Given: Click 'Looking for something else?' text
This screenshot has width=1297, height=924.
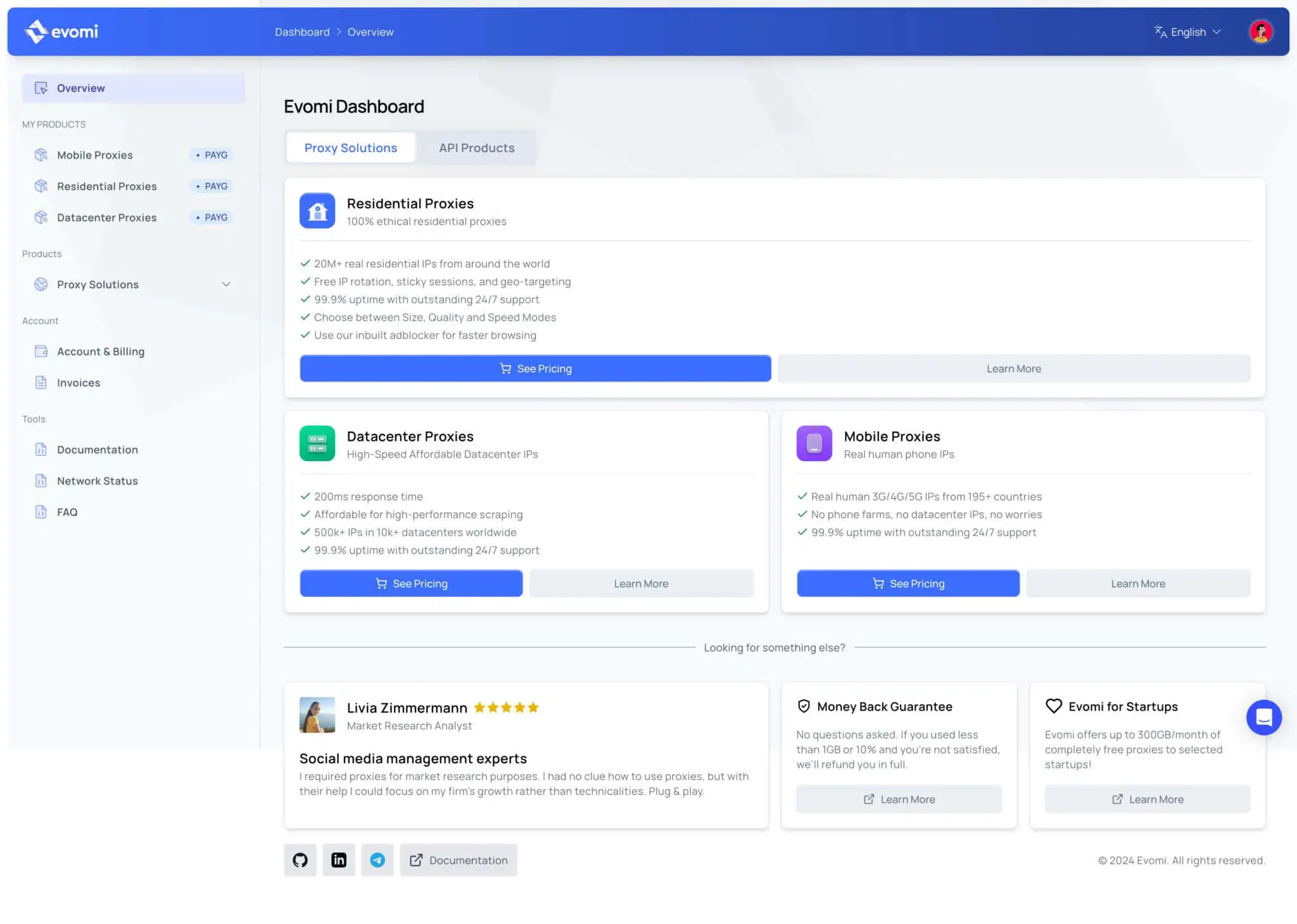Looking at the screenshot, I should pos(775,647).
